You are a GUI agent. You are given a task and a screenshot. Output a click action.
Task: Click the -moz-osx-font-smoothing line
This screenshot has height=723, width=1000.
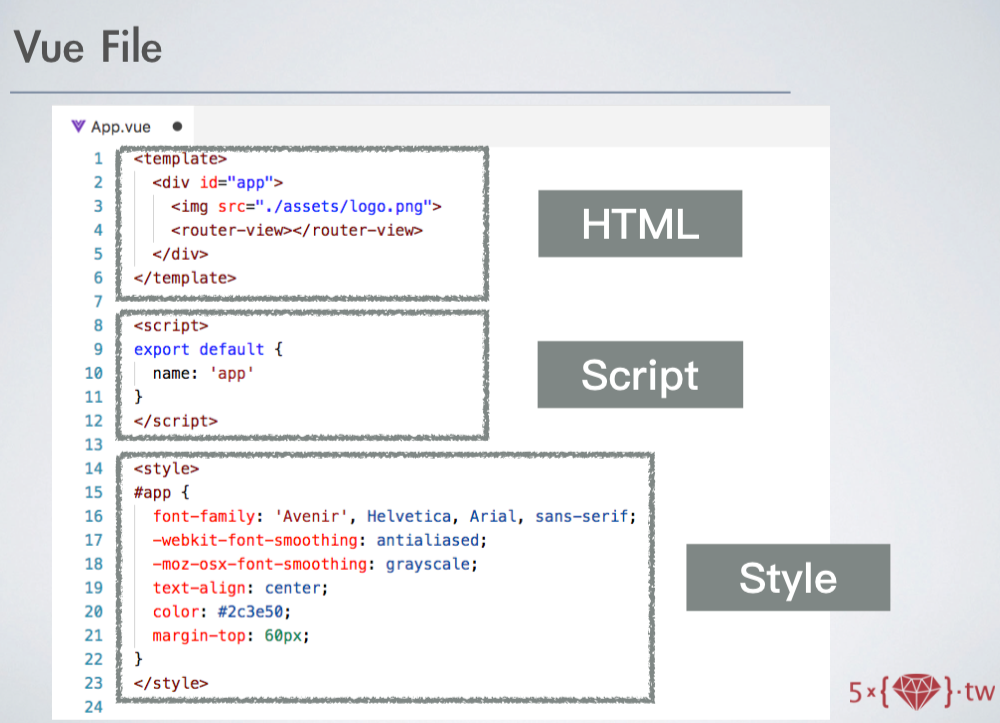point(315,564)
